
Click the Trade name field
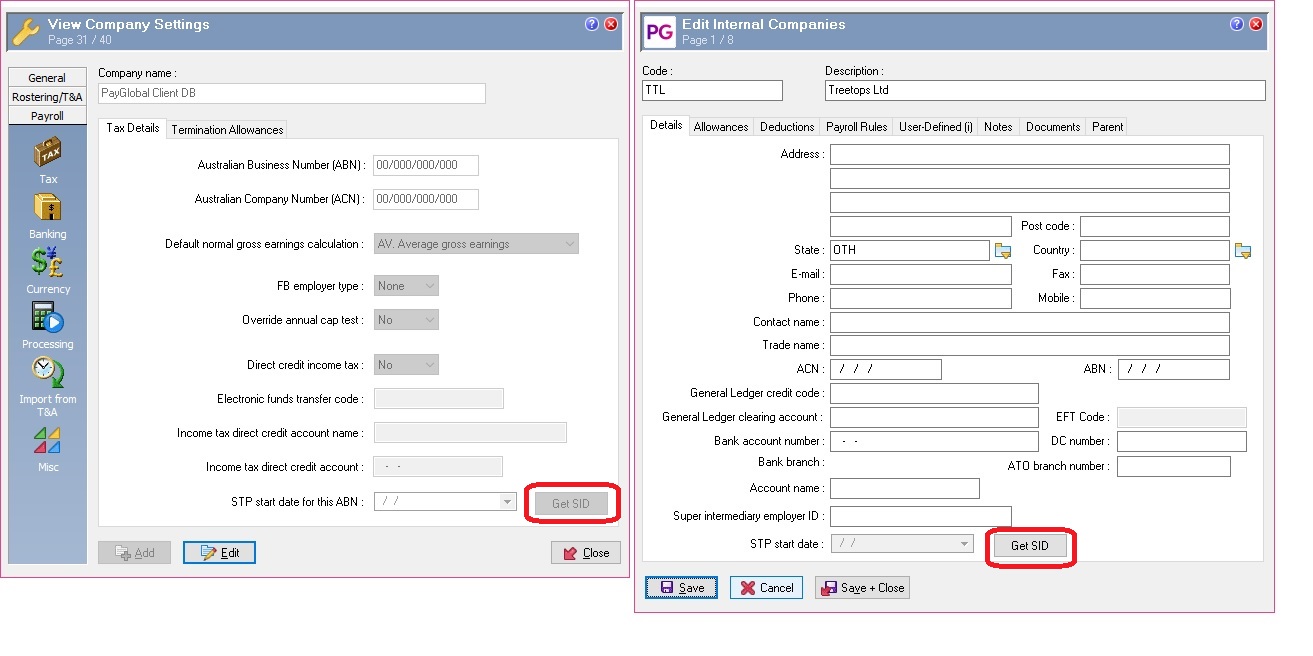(x=1029, y=346)
